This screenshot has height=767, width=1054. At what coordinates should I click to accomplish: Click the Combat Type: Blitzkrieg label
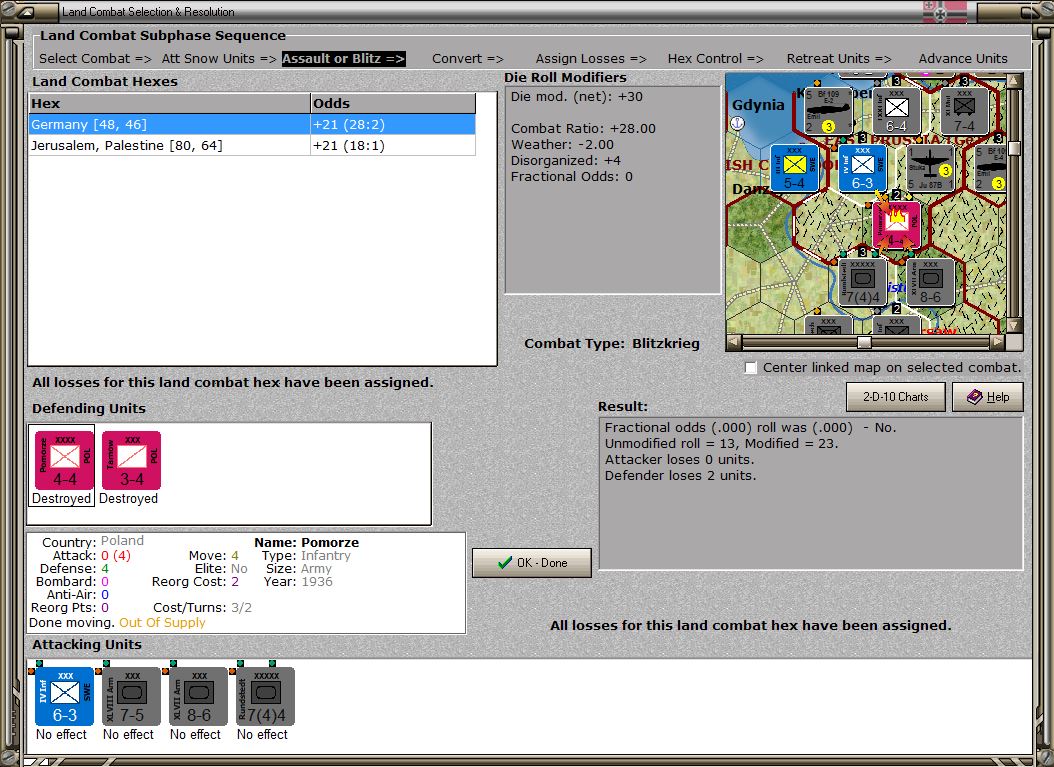612,344
